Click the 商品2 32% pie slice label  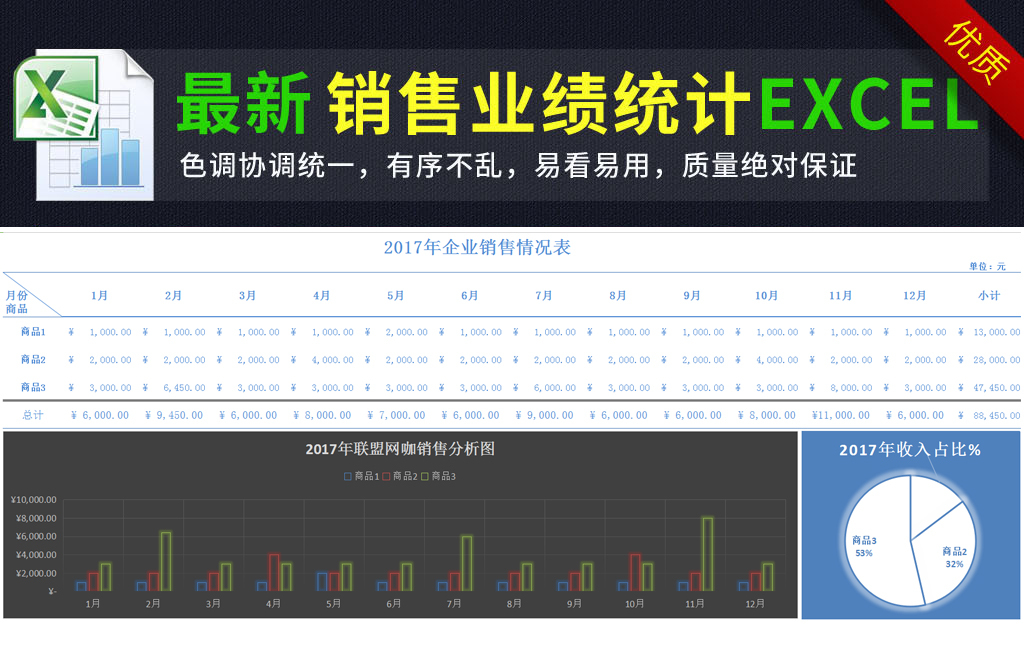click(954, 557)
